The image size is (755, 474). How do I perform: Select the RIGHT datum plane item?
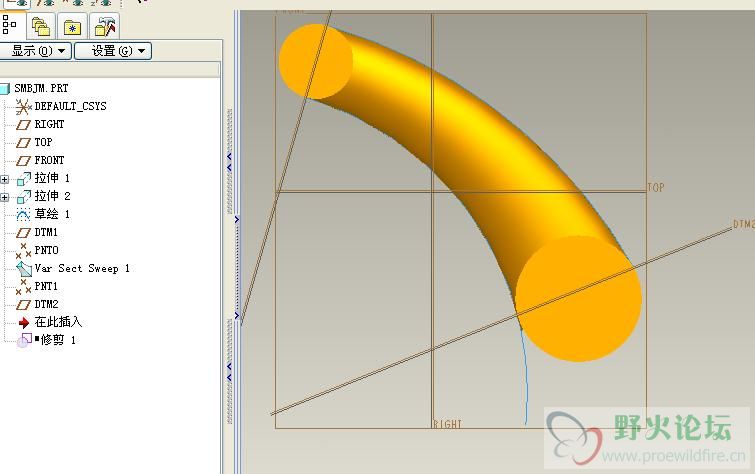pyautogui.click(x=49, y=124)
